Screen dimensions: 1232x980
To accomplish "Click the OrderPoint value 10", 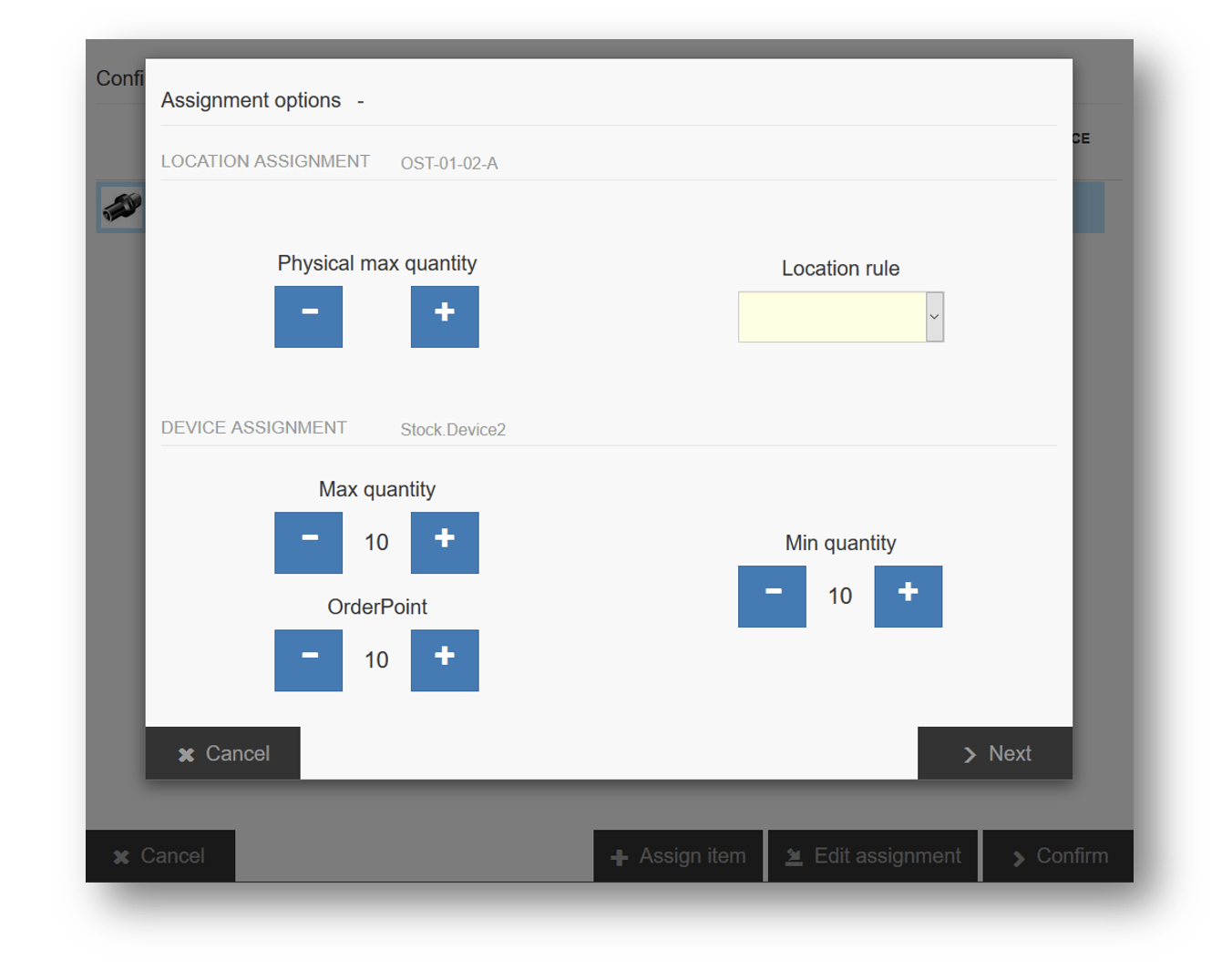I will (376, 660).
